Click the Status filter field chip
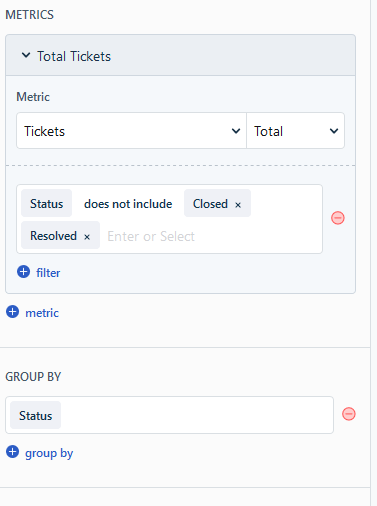The width and height of the screenshot is (377, 506). (46, 203)
